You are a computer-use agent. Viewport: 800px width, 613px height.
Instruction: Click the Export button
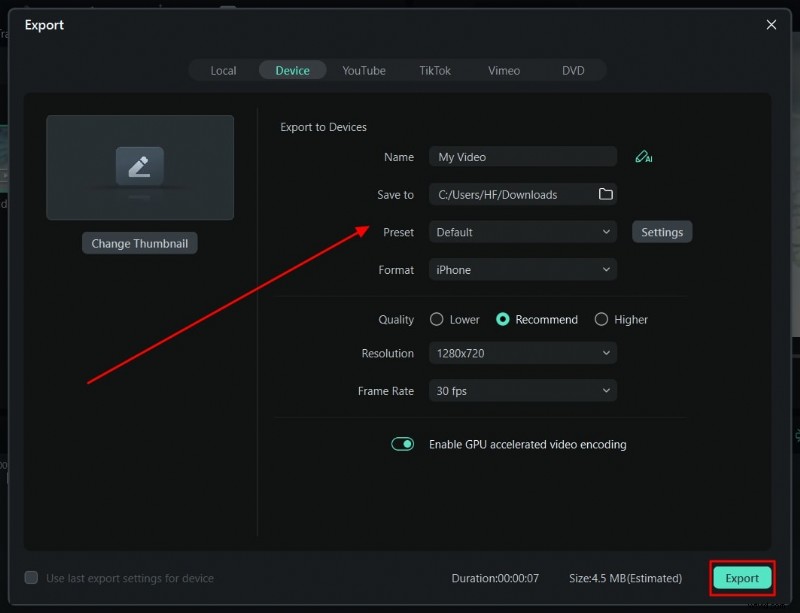tap(741, 578)
